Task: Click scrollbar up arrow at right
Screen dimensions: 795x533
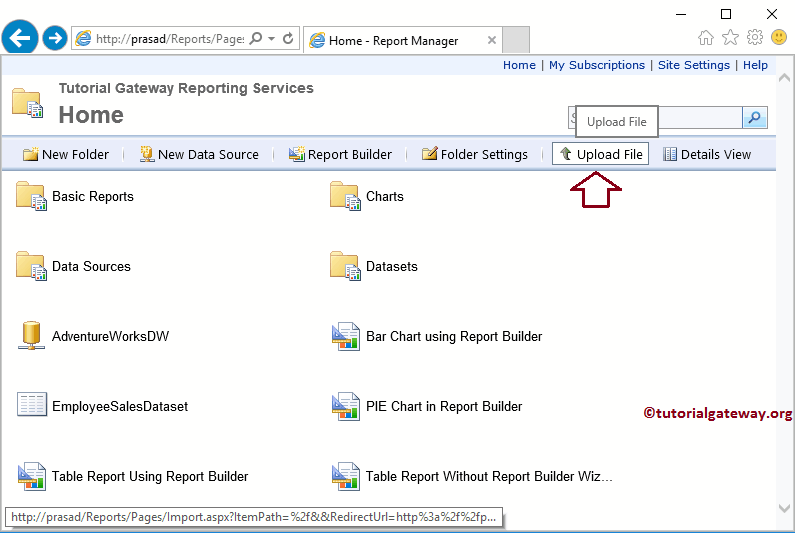Action: coord(784,78)
